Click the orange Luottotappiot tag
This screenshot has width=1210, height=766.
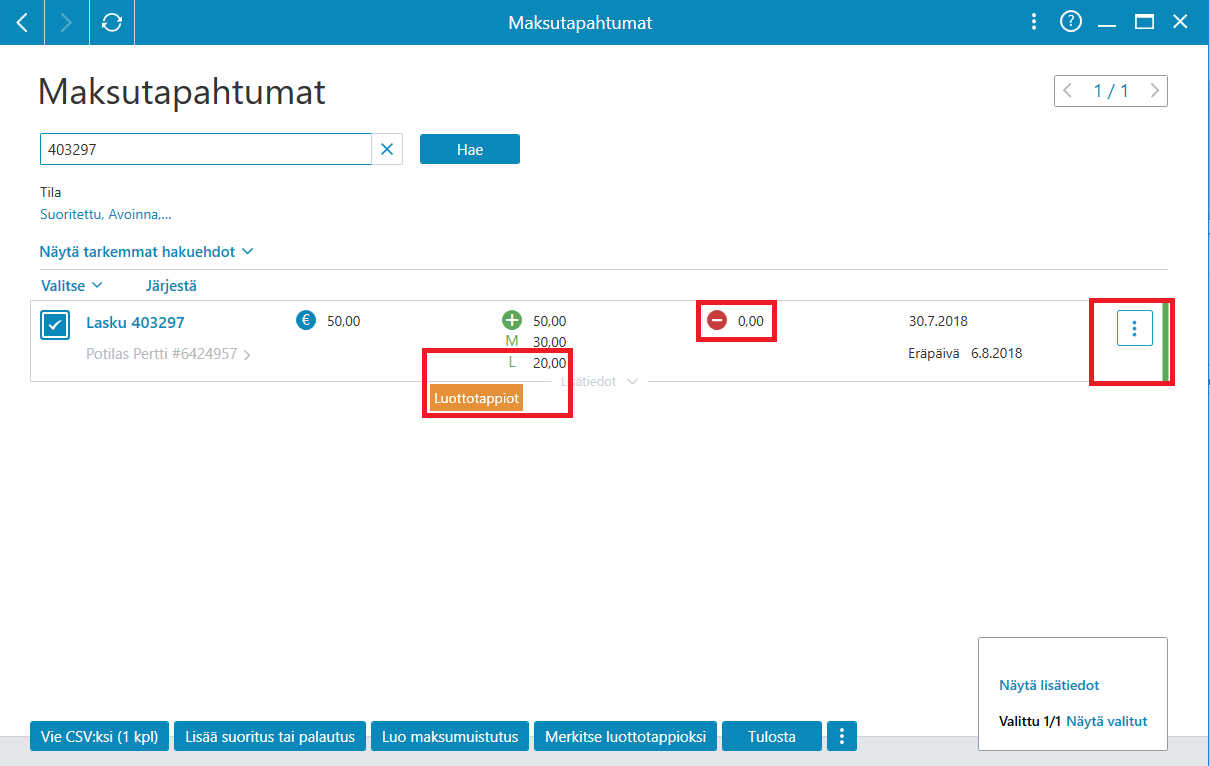point(477,397)
